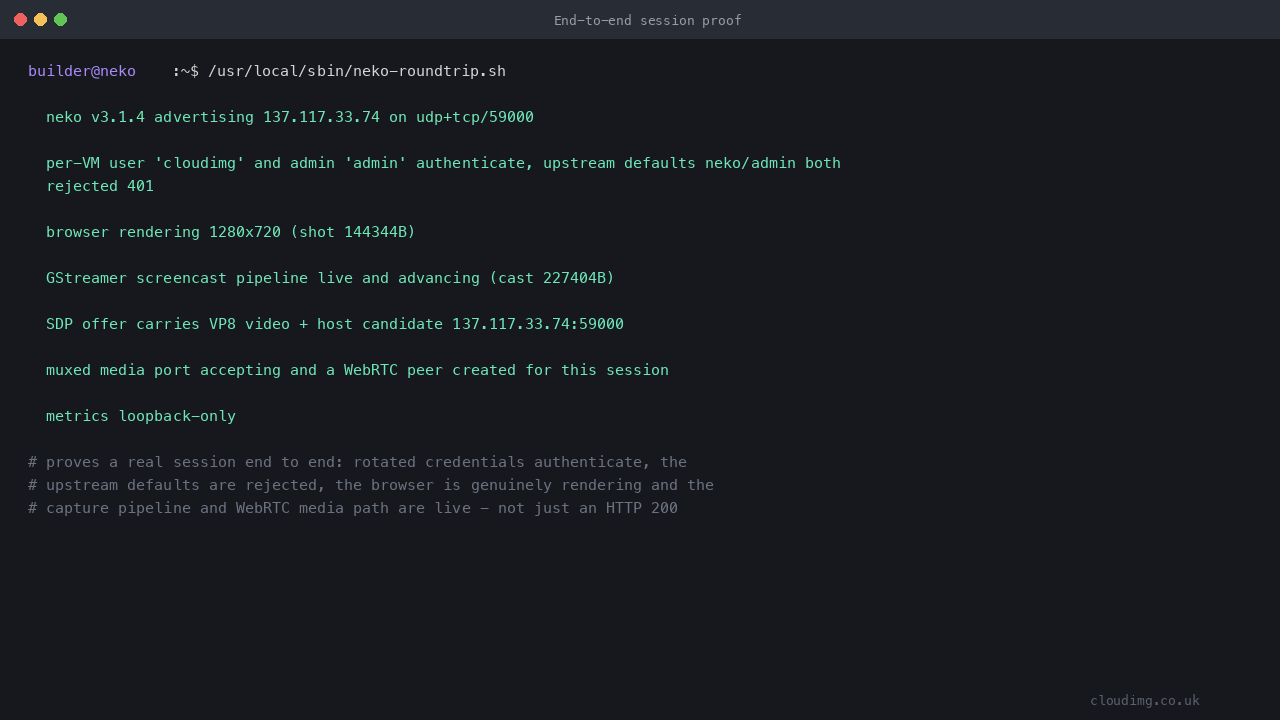Click the yellow minimize window button
This screenshot has height=720, width=1280.
pyautogui.click(x=40, y=20)
